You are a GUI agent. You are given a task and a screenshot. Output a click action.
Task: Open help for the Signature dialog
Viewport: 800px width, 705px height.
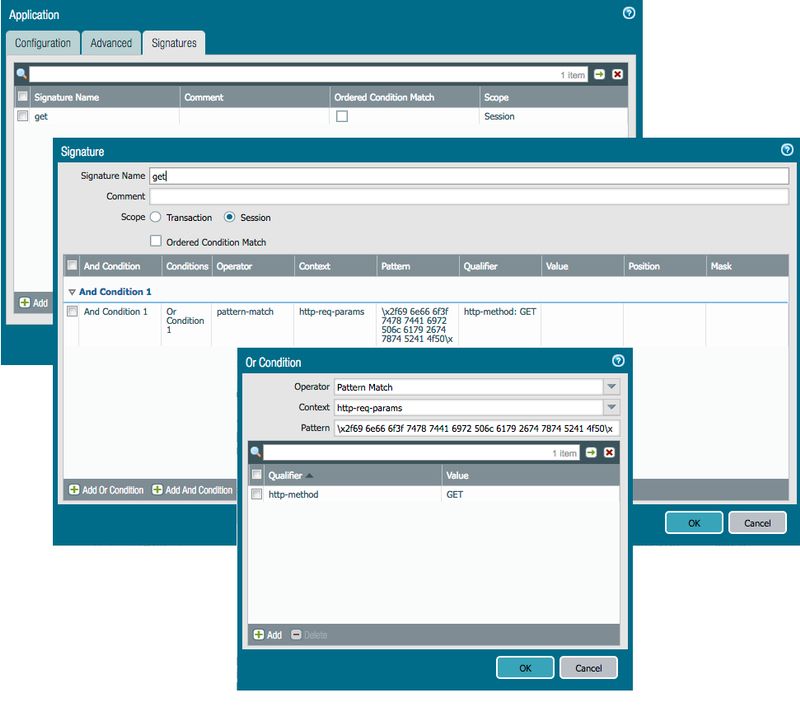(787, 149)
